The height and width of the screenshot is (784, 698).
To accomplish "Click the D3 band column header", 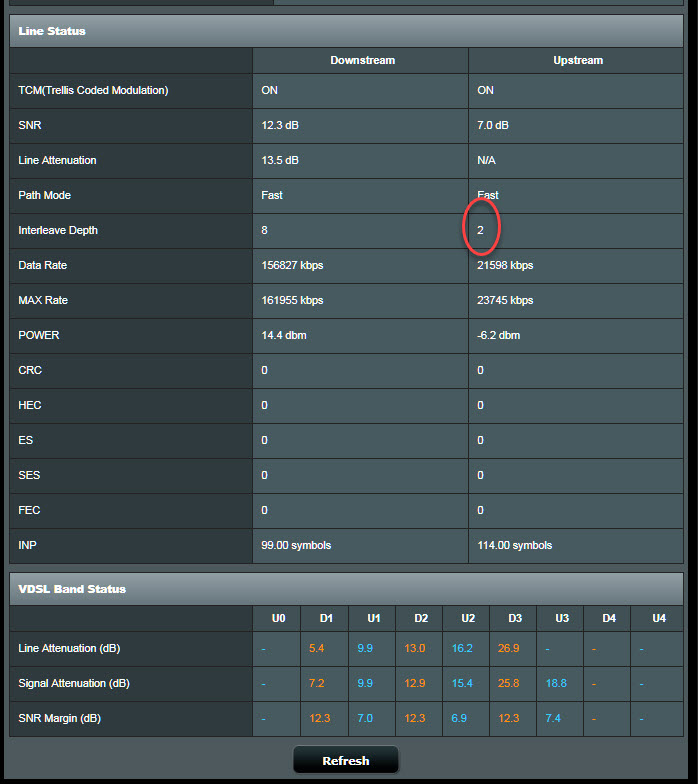I will (x=515, y=618).
